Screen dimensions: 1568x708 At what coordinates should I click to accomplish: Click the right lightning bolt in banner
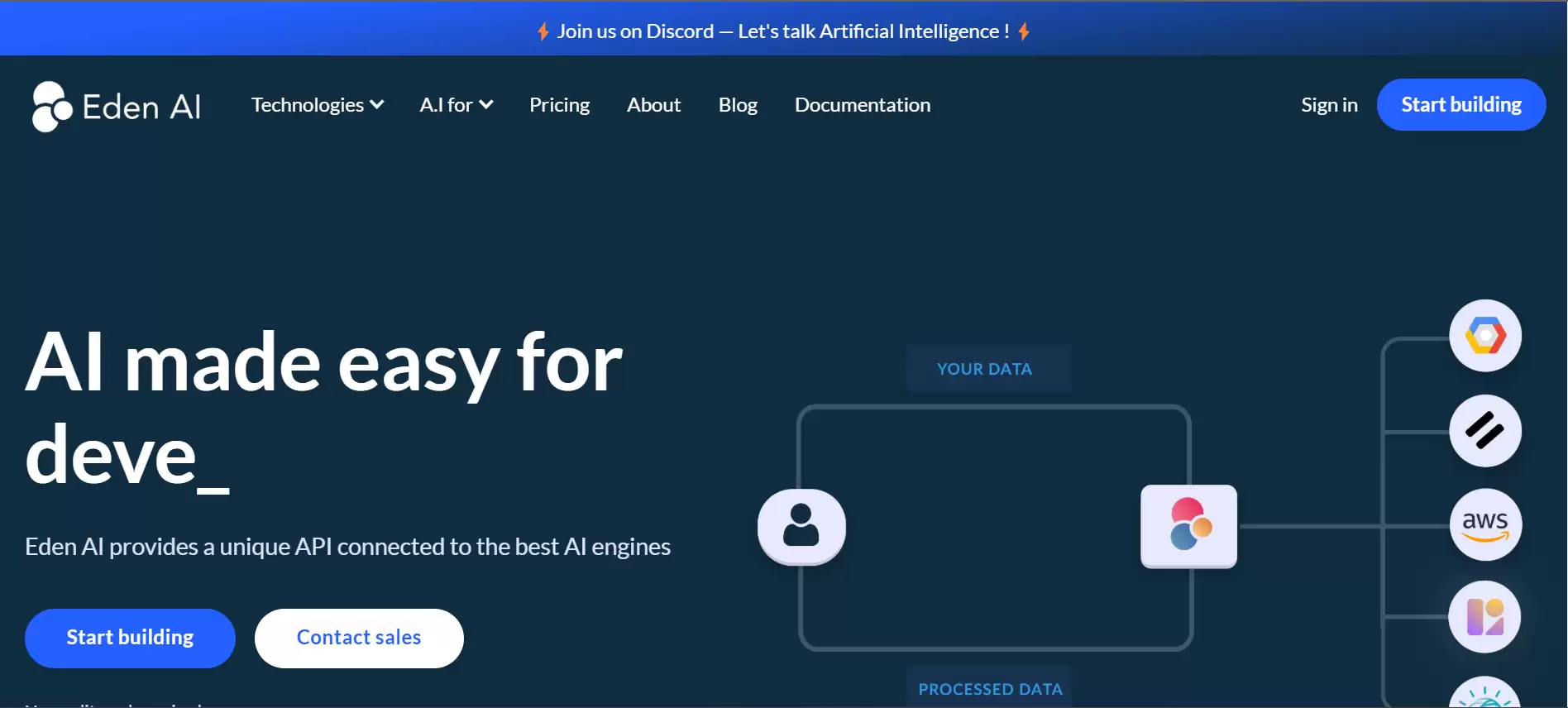tap(1024, 31)
